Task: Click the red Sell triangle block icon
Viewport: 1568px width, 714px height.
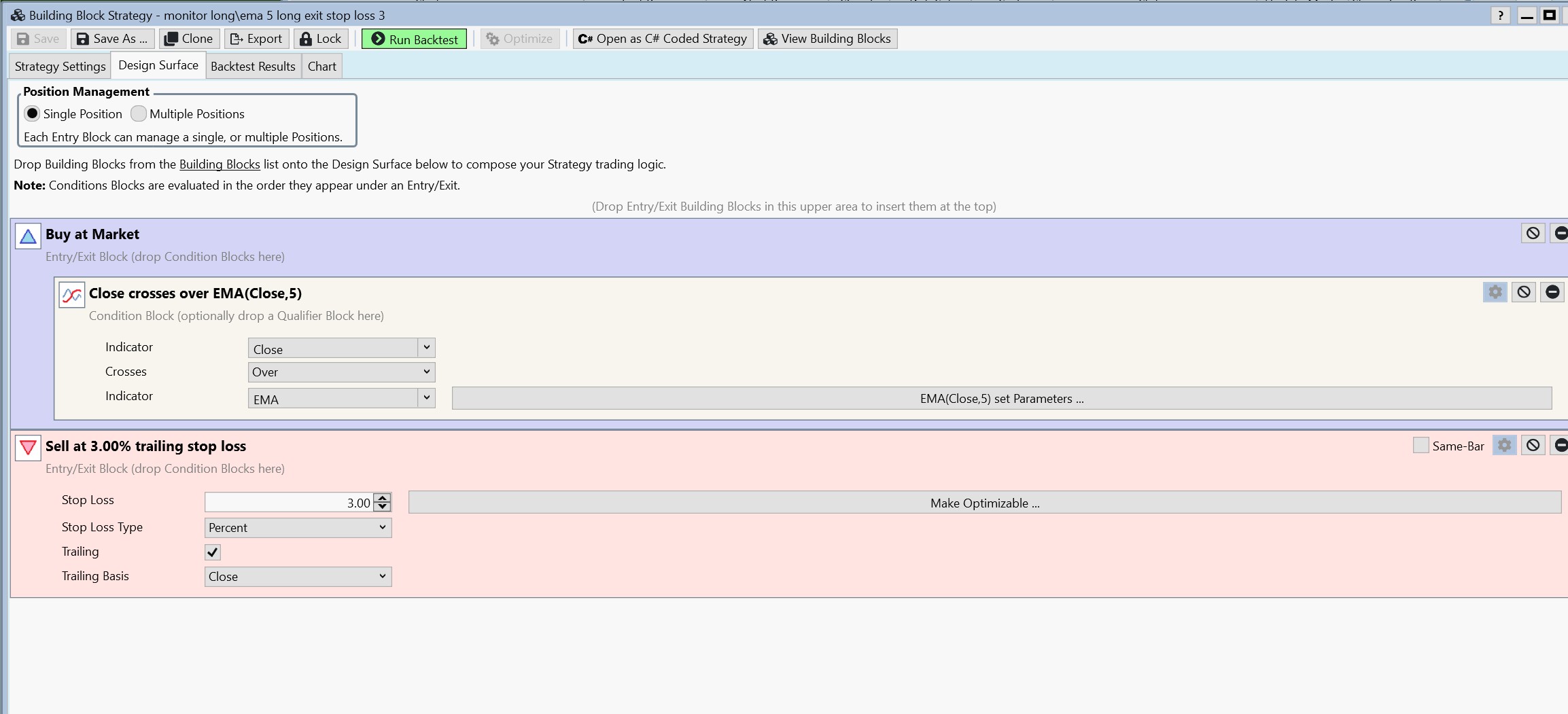Action: coord(28,448)
